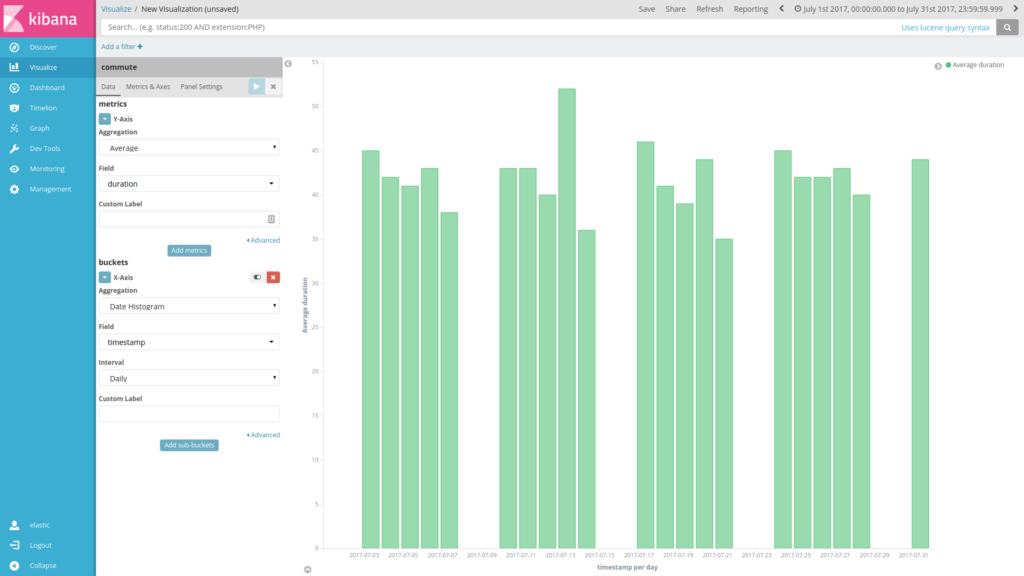Collapse the Y-Axis metric section
The height and width of the screenshot is (576, 1024).
(x=107, y=118)
